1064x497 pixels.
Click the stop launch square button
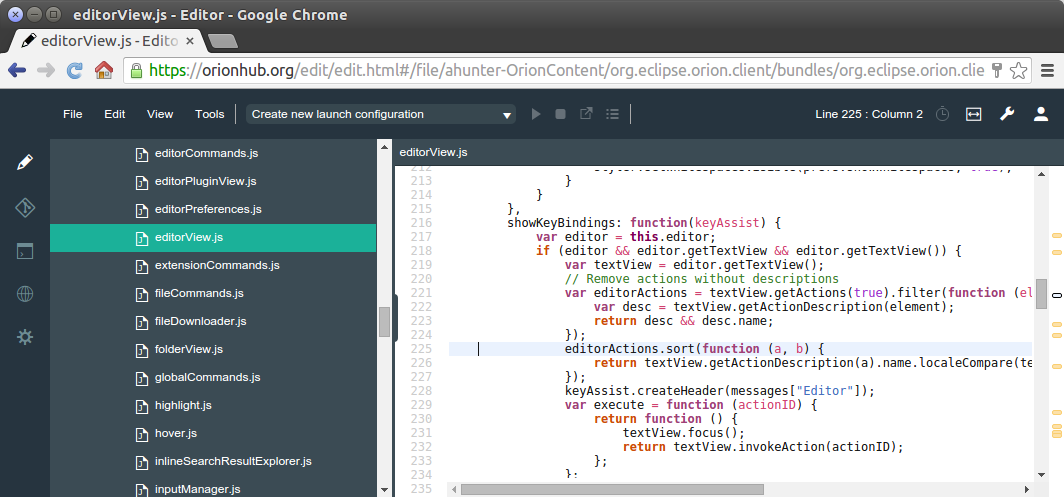[x=560, y=114]
